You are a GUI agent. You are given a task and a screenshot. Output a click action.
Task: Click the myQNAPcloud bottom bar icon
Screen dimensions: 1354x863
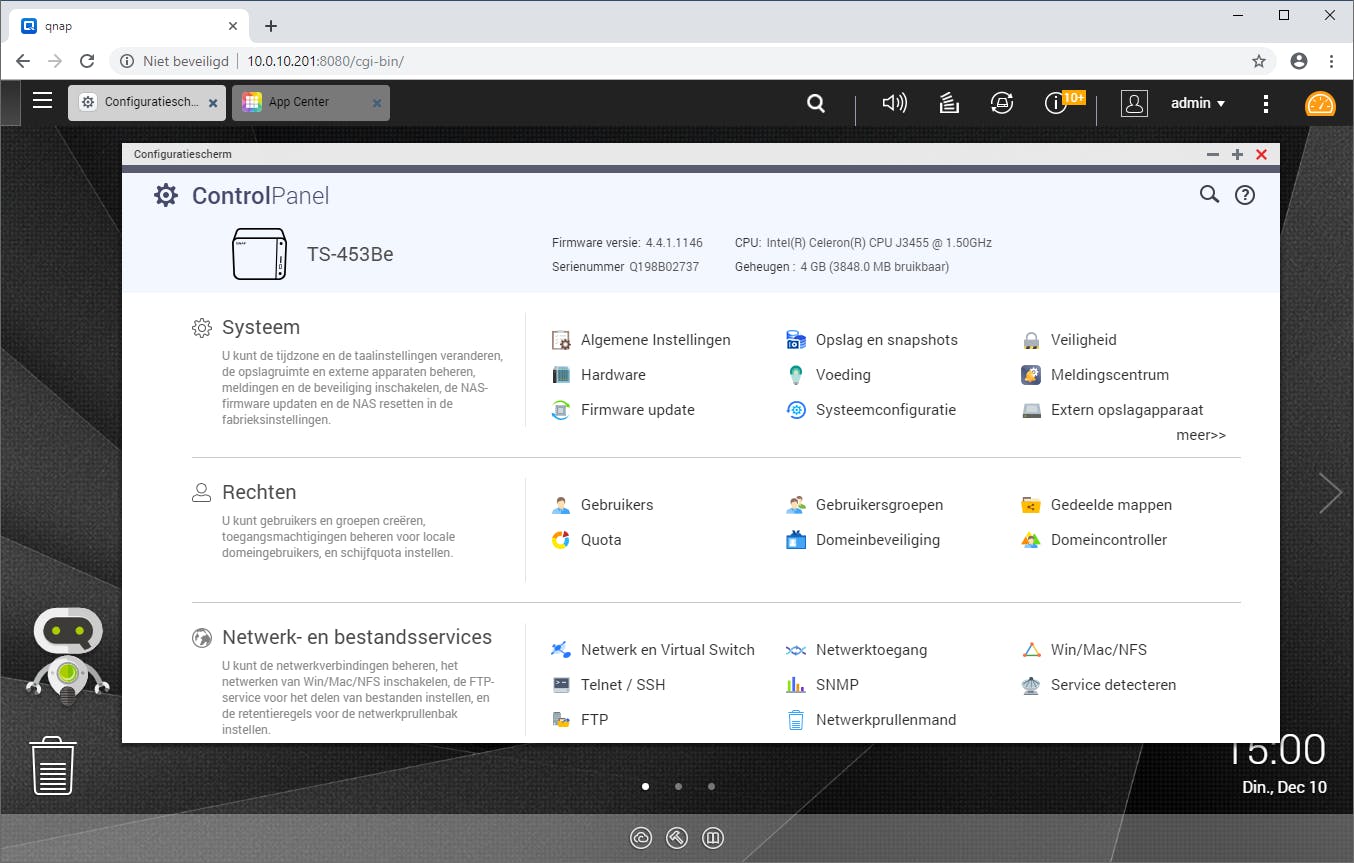pos(641,838)
